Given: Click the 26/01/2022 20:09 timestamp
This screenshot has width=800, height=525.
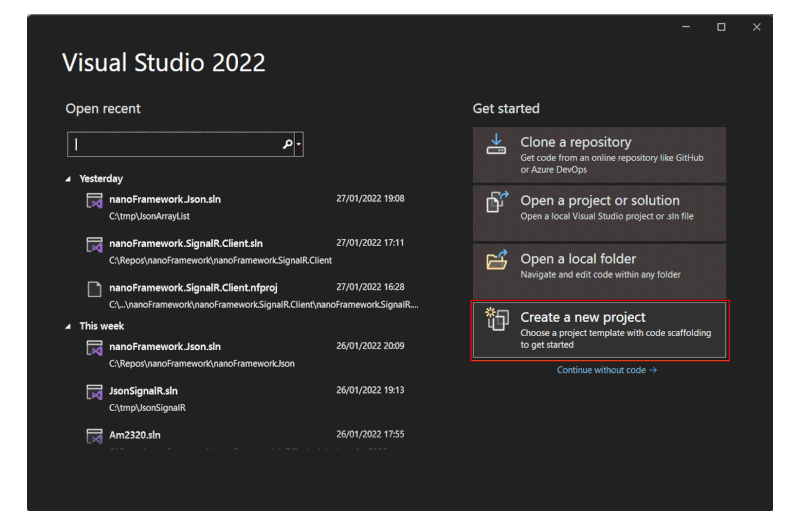Looking at the screenshot, I should tap(370, 346).
